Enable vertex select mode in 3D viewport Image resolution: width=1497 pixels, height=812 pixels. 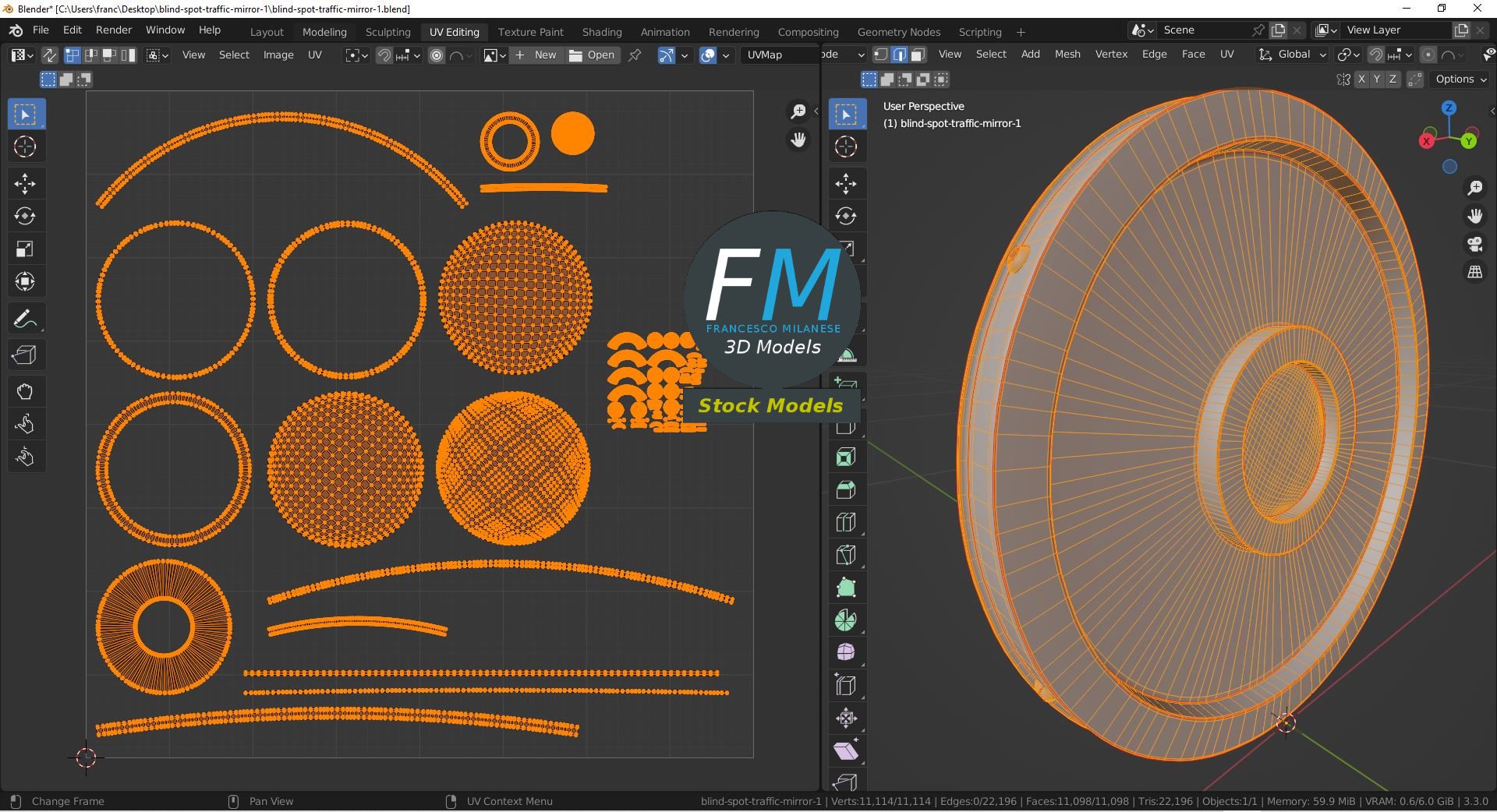881,55
